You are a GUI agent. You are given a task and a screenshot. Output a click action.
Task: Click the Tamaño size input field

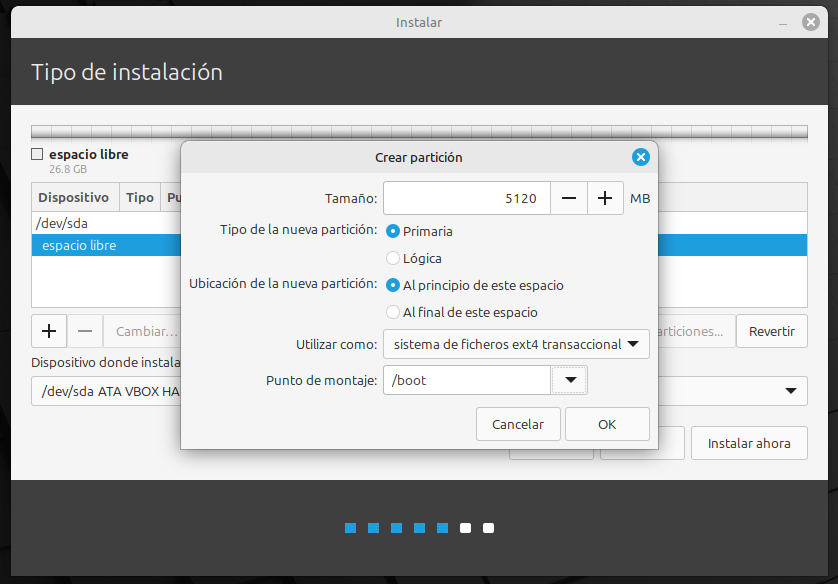pos(466,198)
